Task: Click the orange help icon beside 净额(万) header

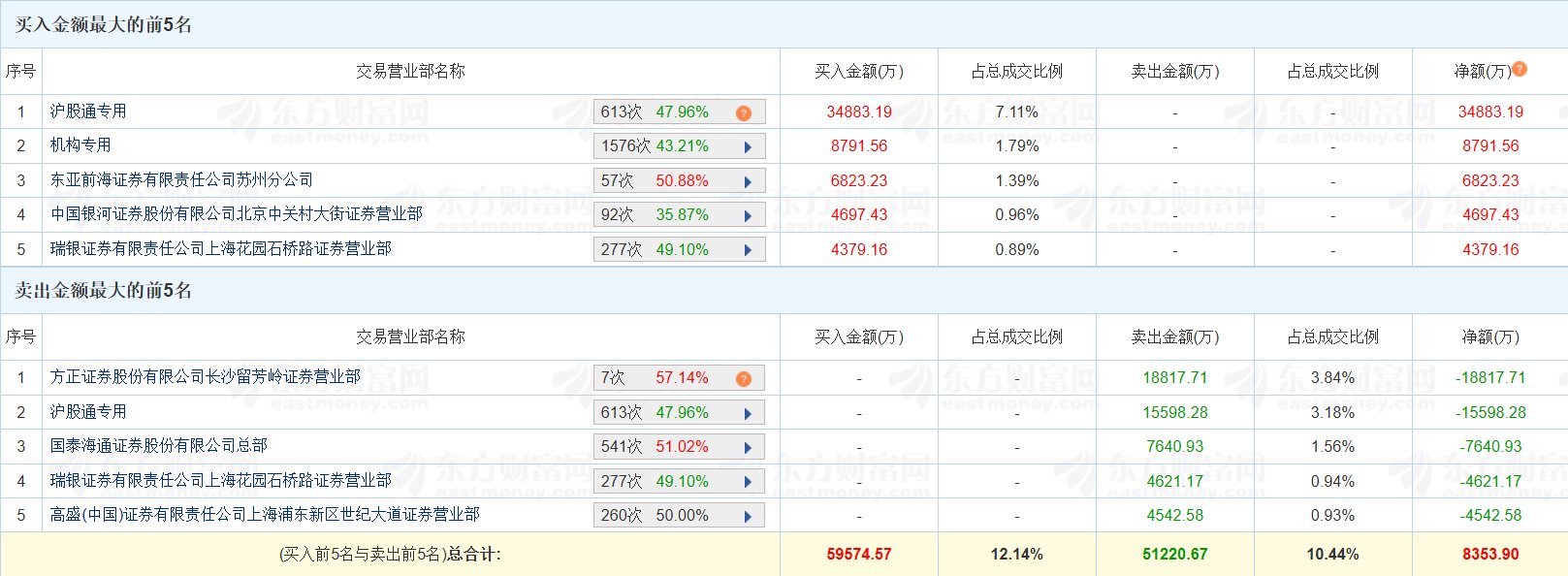Action: tap(1520, 69)
